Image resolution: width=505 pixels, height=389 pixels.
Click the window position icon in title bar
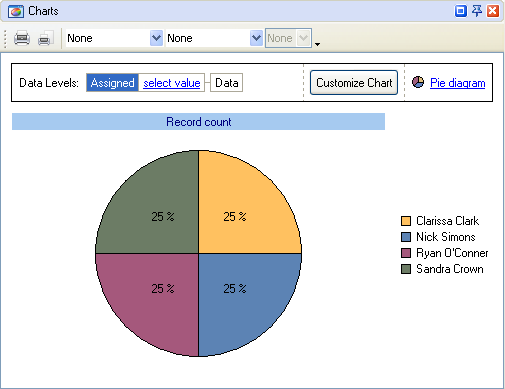click(461, 11)
